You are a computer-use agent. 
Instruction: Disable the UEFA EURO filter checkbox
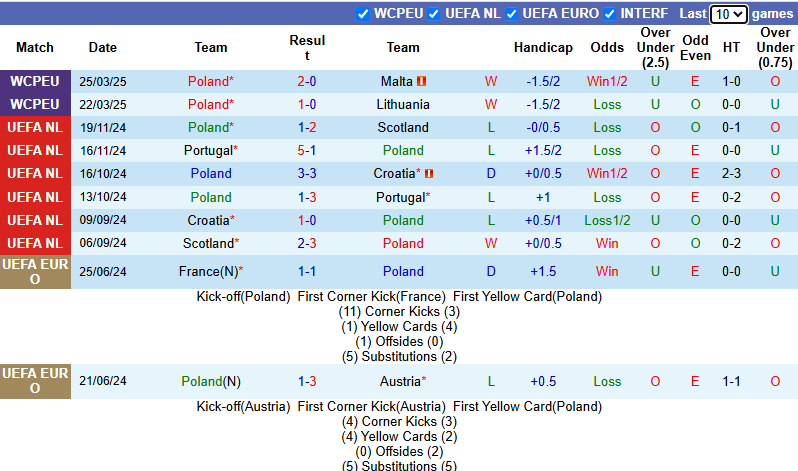[512, 14]
